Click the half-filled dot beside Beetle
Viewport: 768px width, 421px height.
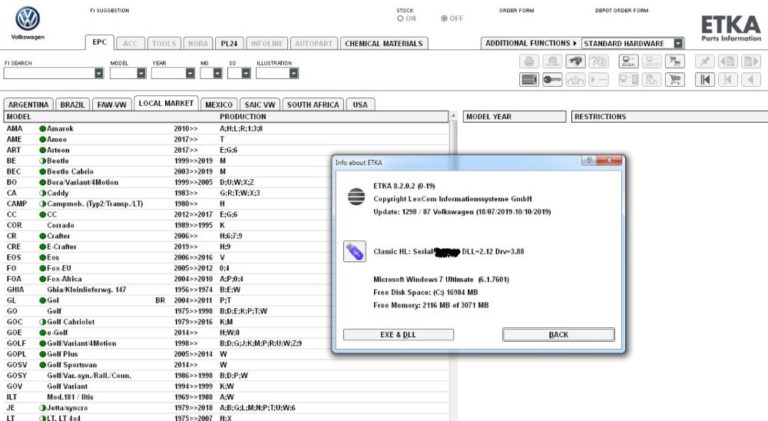pos(43,161)
